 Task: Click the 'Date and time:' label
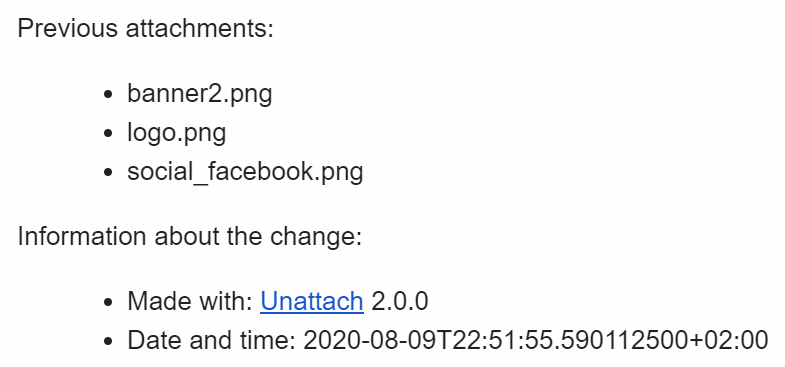point(212,340)
